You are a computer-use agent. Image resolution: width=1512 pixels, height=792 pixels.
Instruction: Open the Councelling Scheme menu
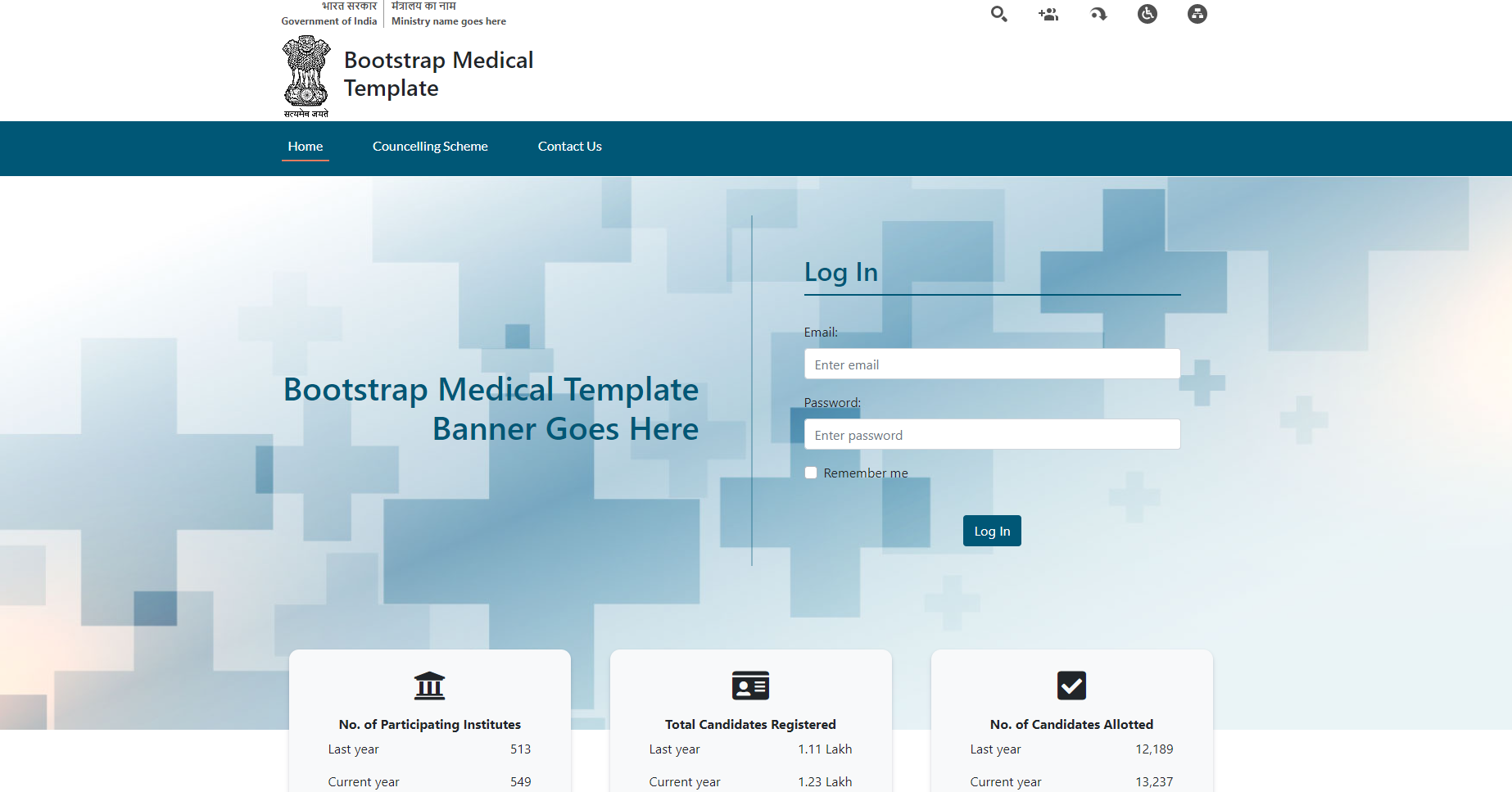coord(430,147)
